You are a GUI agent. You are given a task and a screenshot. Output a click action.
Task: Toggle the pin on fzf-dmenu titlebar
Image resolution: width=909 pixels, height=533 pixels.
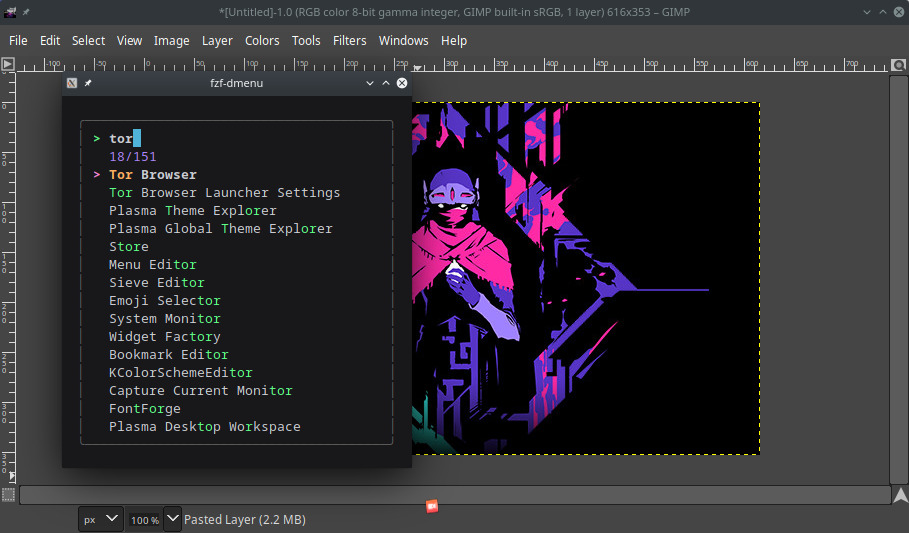(x=88, y=84)
